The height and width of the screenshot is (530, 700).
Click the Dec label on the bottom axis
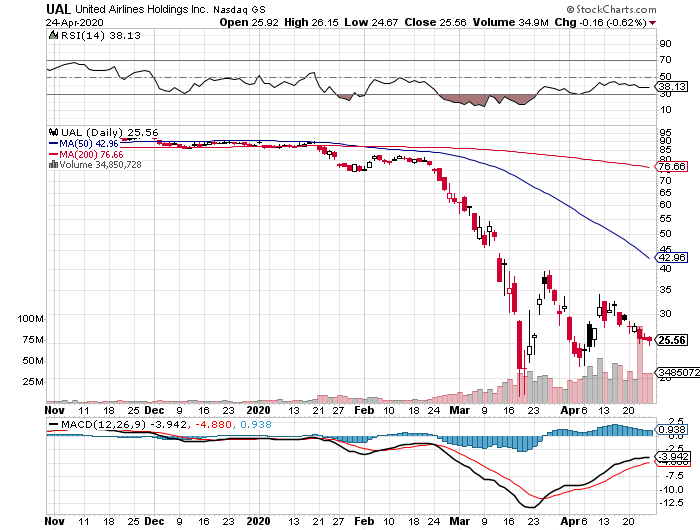tap(154, 522)
